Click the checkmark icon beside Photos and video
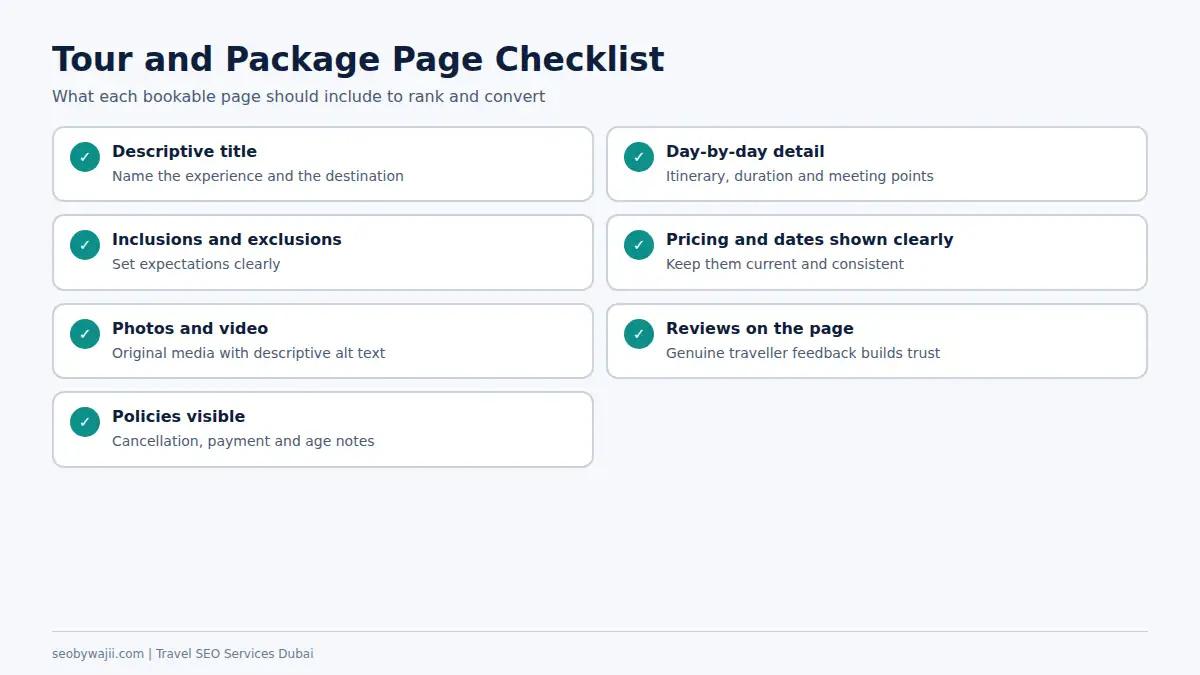Viewport: 1200px width, 675px height. (x=85, y=334)
